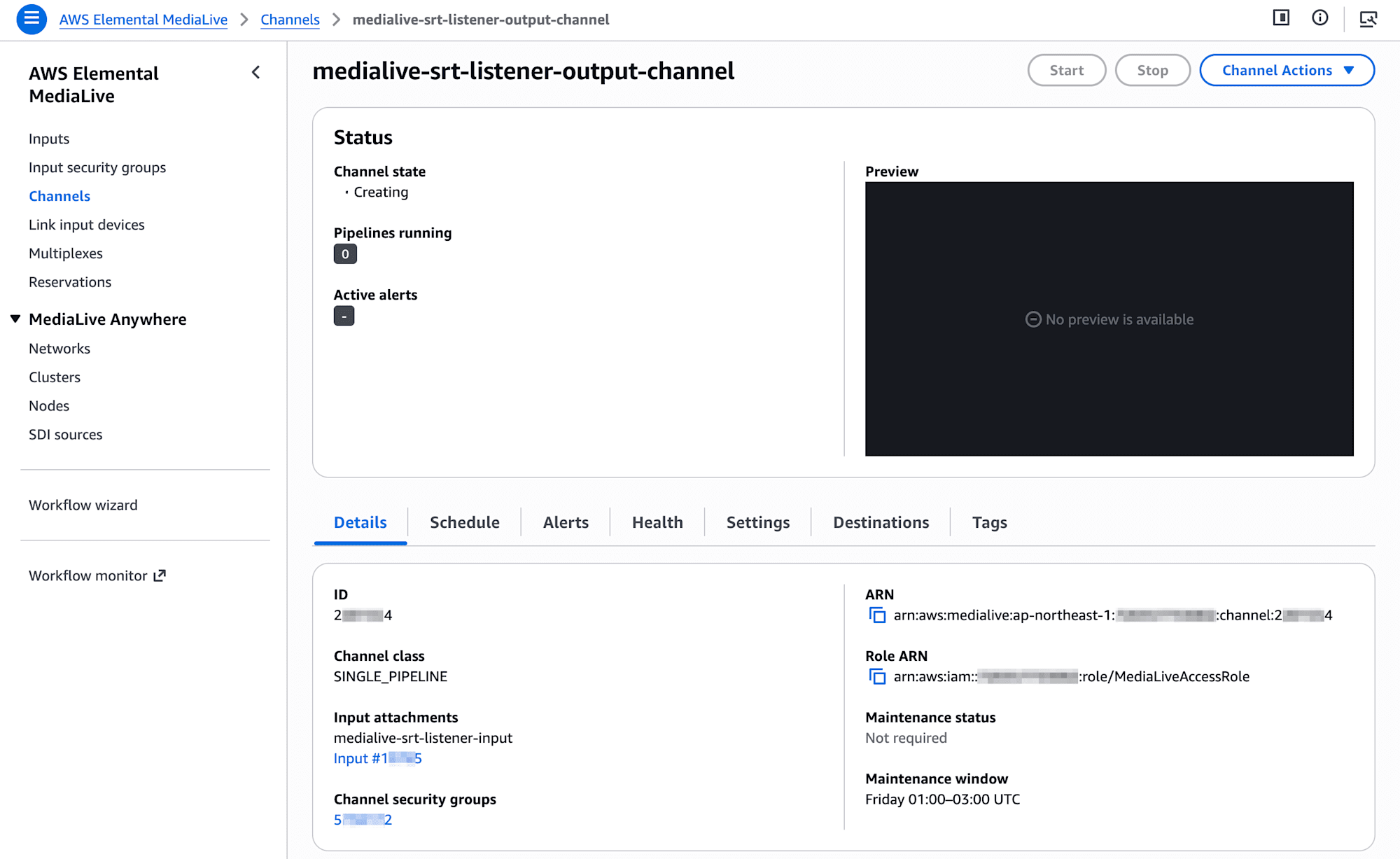
Task: Toggle the split panel layout icon
Action: coord(1281,18)
